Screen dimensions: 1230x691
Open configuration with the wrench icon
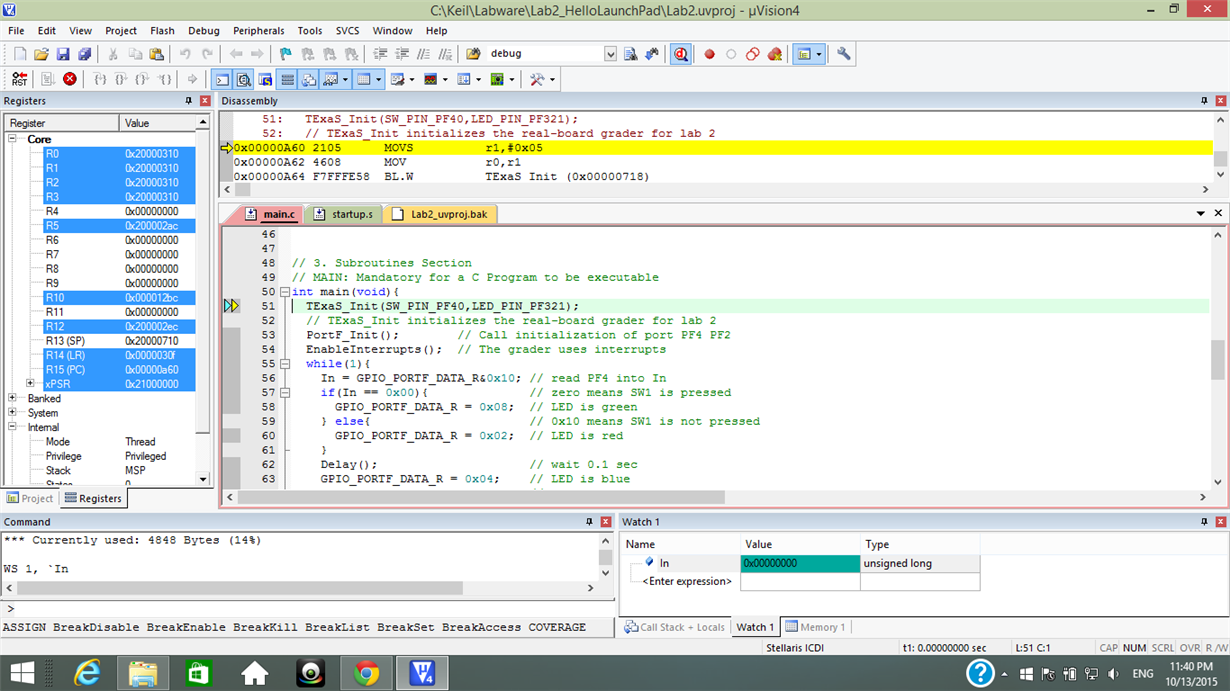(844, 54)
